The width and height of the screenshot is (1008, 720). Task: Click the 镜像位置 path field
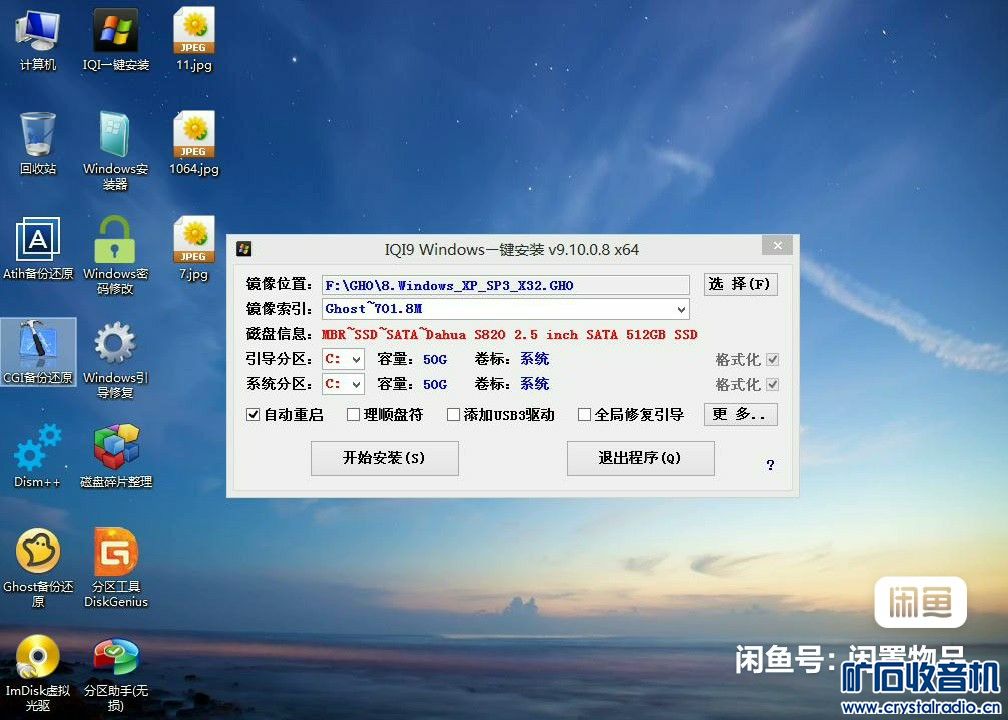pos(505,285)
